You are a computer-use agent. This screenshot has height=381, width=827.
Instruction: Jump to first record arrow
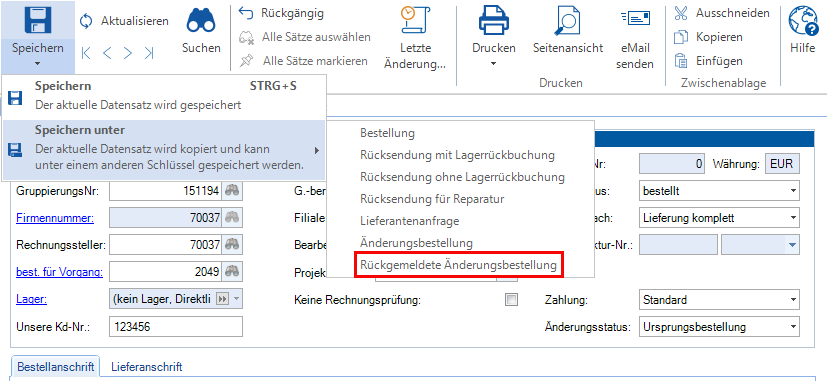(86, 53)
